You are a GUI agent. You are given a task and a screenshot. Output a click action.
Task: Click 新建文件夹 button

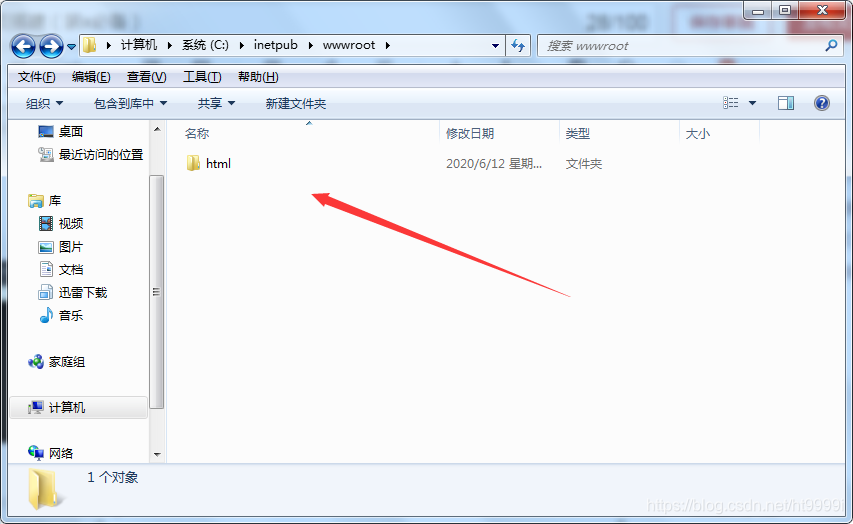(295, 103)
